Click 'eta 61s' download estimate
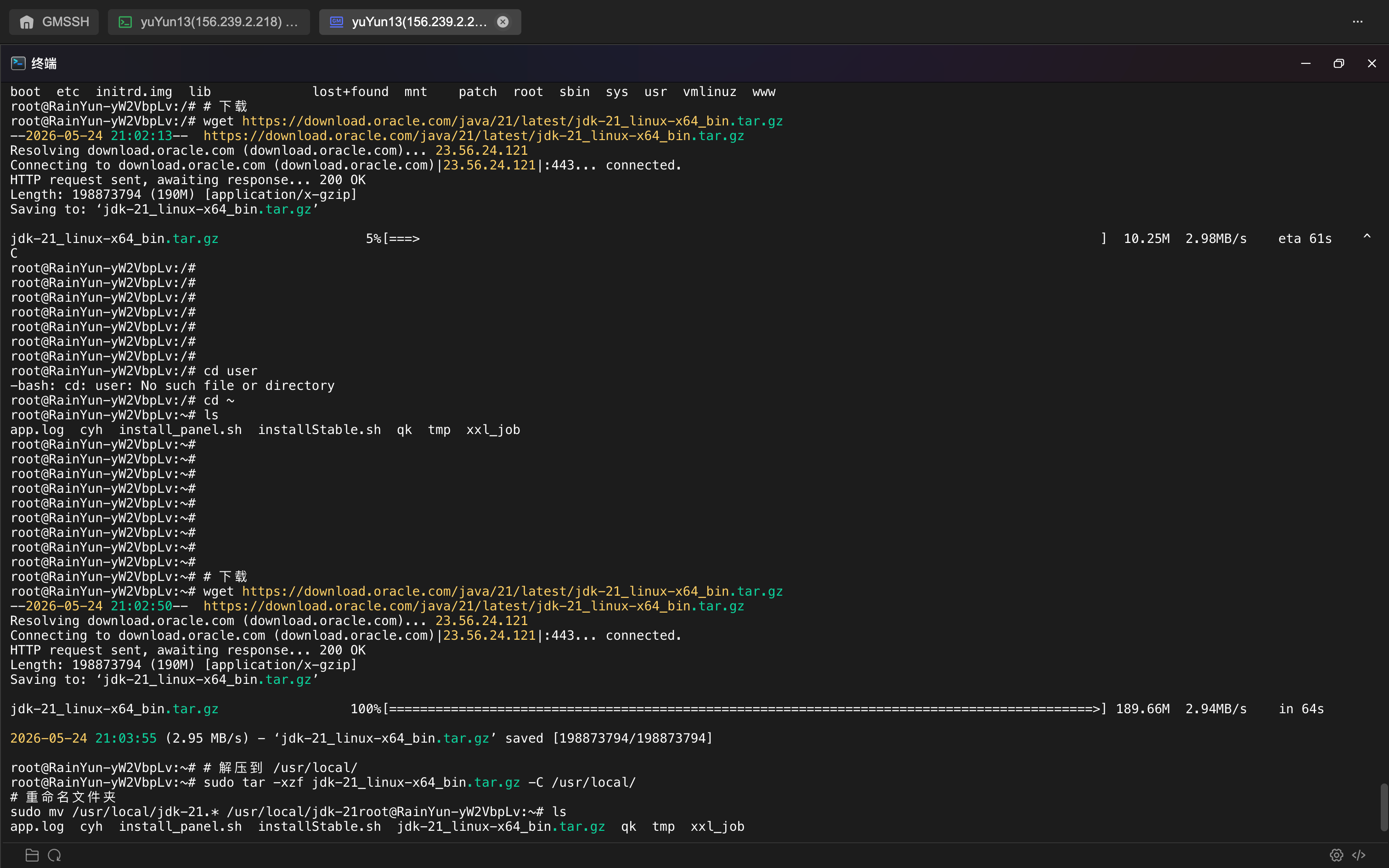Viewport: 1389px width, 868px height. pyautogui.click(x=1304, y=239)
